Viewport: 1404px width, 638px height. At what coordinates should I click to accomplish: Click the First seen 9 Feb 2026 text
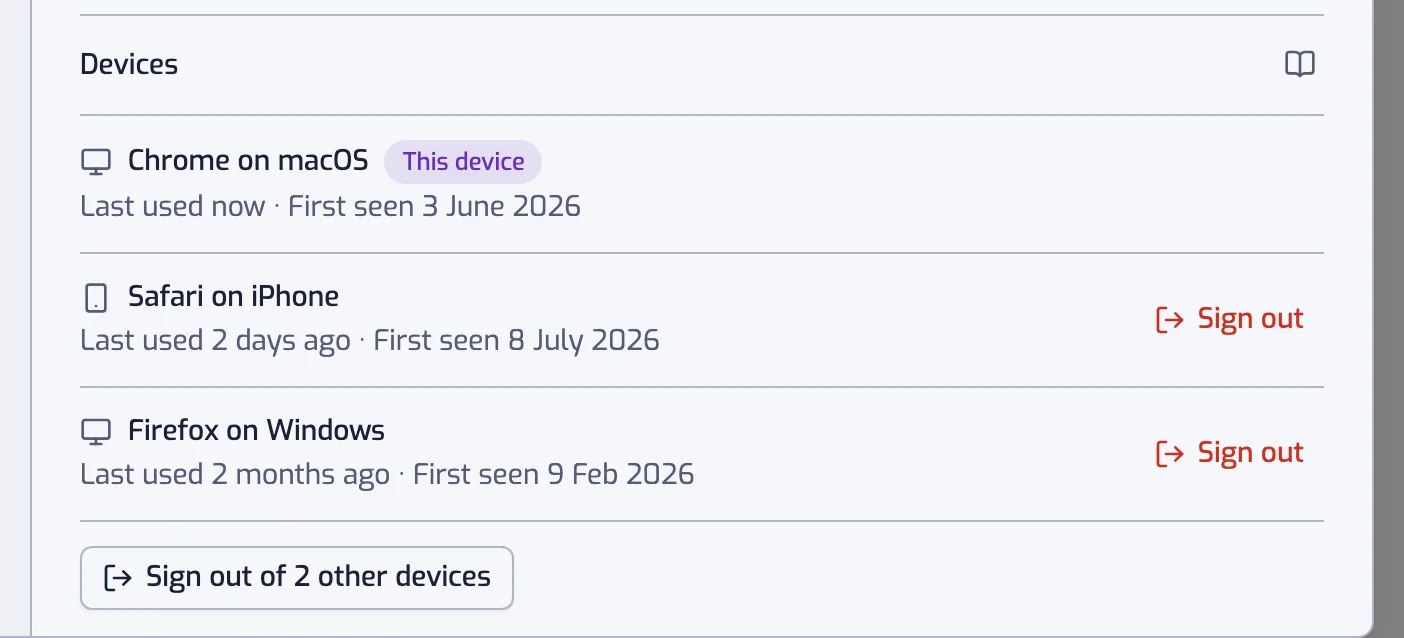click(x=553, y=474)
